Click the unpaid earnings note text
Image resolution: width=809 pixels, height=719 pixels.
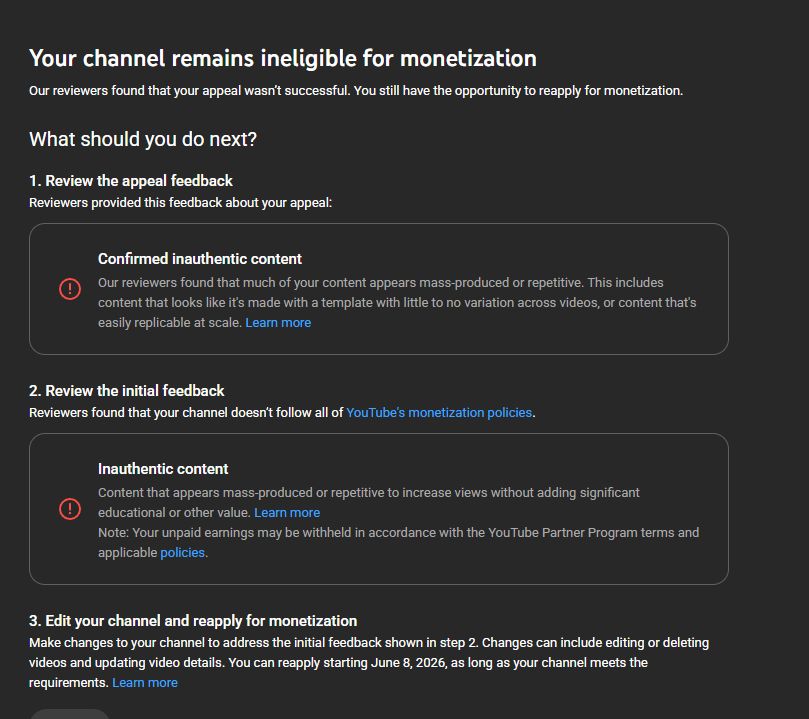[x=398, y=533]
